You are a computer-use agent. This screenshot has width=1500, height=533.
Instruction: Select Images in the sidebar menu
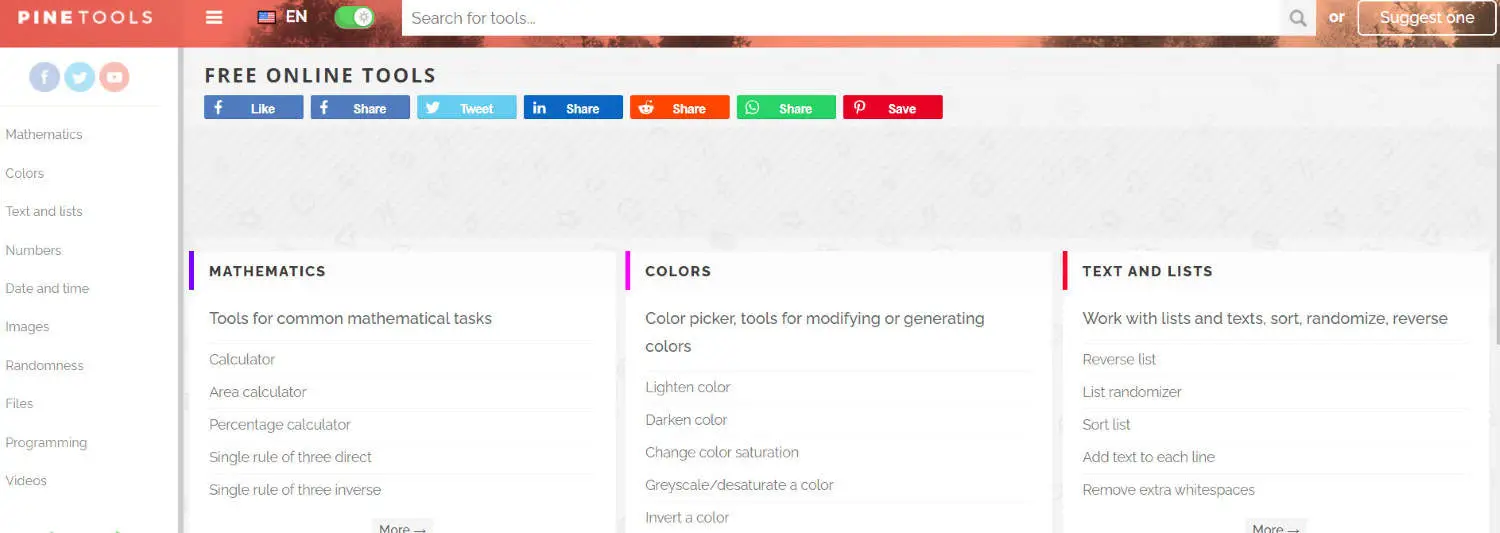coord(27,327)
